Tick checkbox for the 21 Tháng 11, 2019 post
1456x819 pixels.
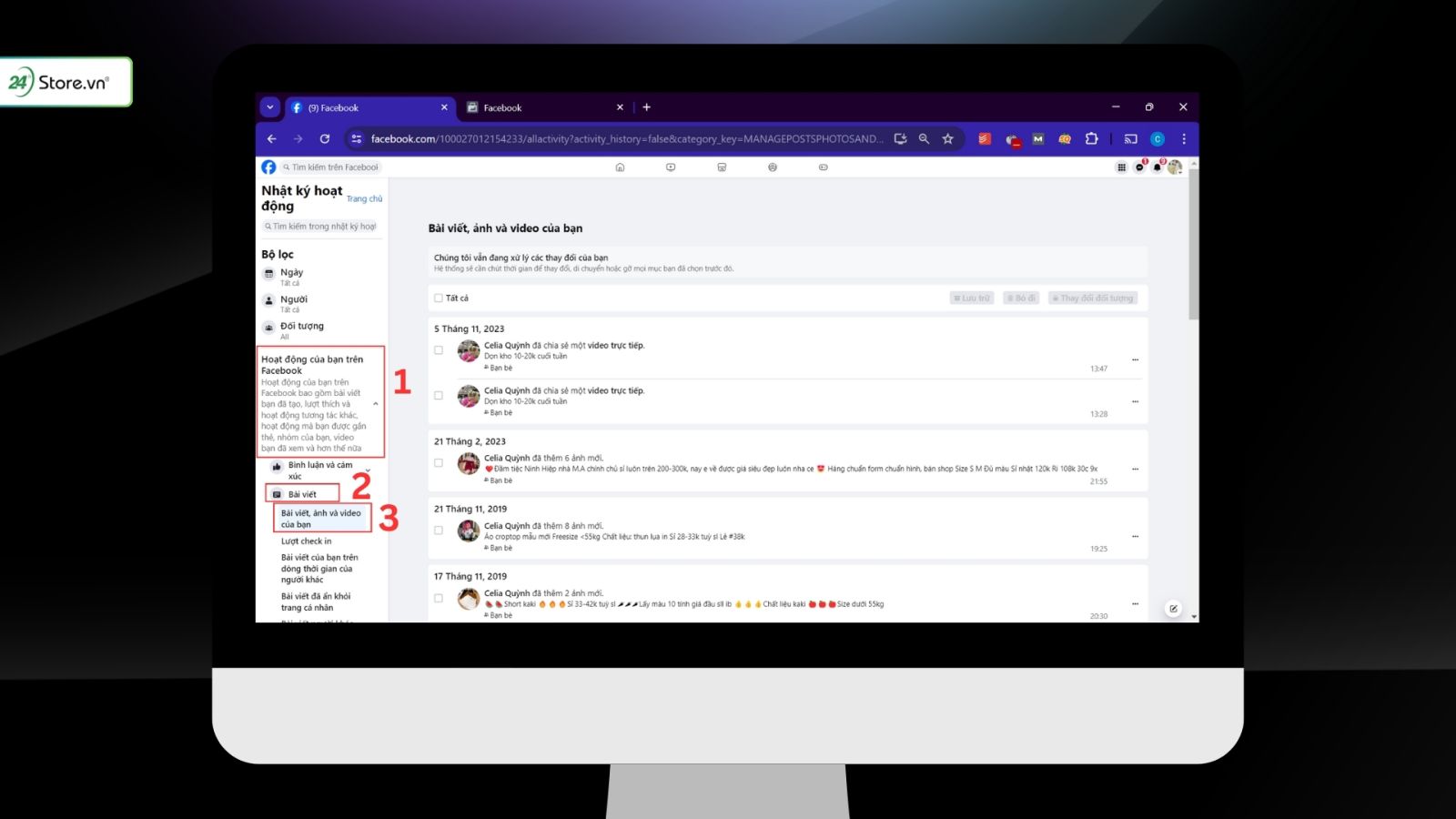[x=439, y=531]
